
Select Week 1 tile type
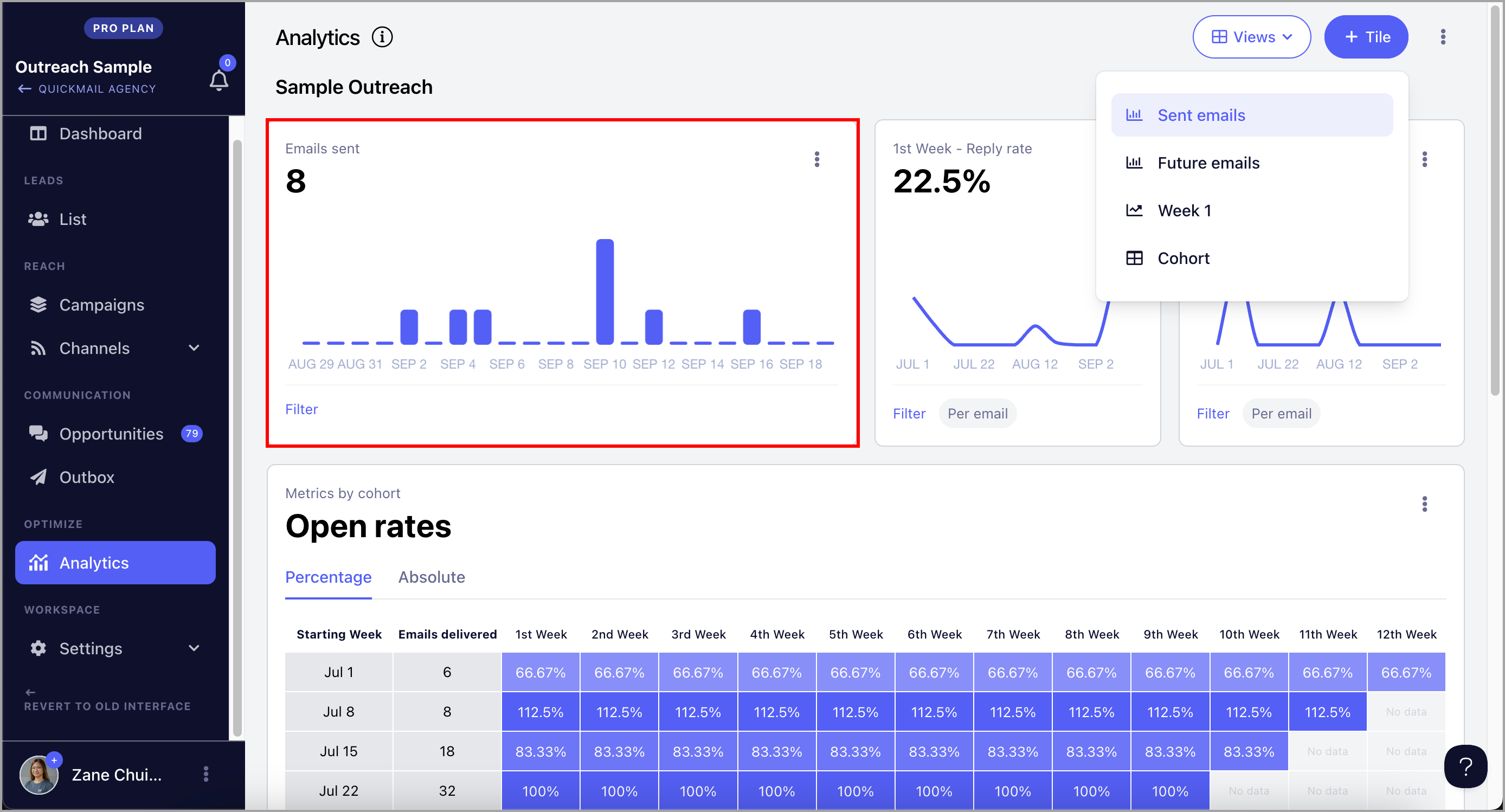click(1251, 210)
